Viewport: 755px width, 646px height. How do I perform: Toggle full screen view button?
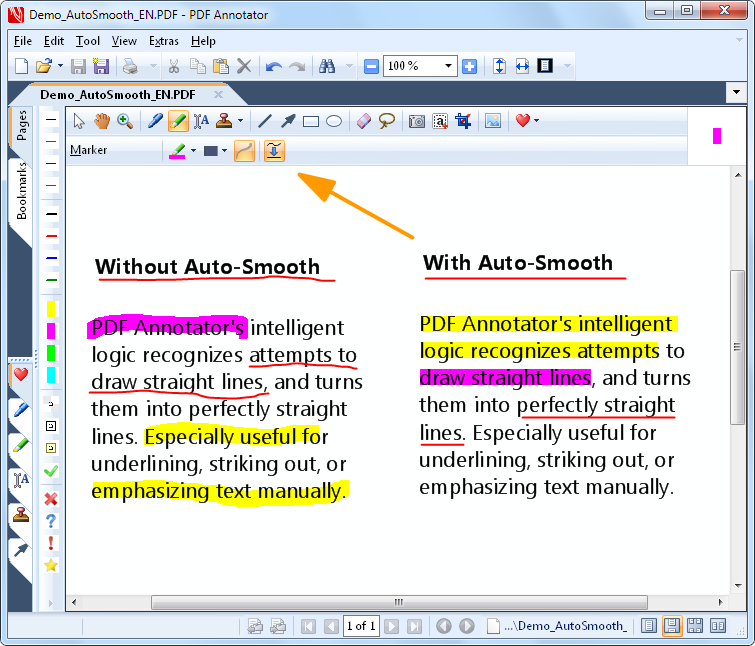(x=545, y=66)
